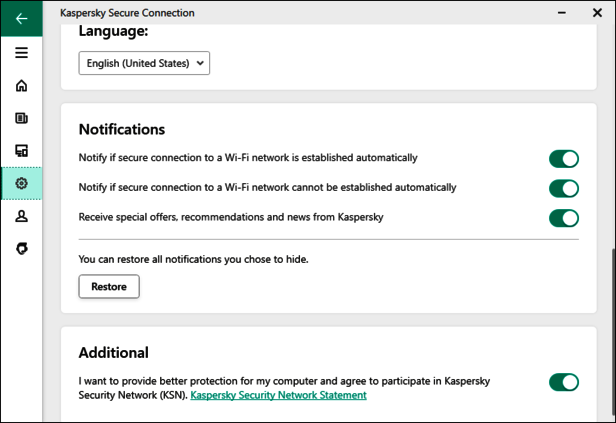This screenshot has height=423, width=616.
Task: Go to the Home sidebar icon
Action: click(21, 86)
